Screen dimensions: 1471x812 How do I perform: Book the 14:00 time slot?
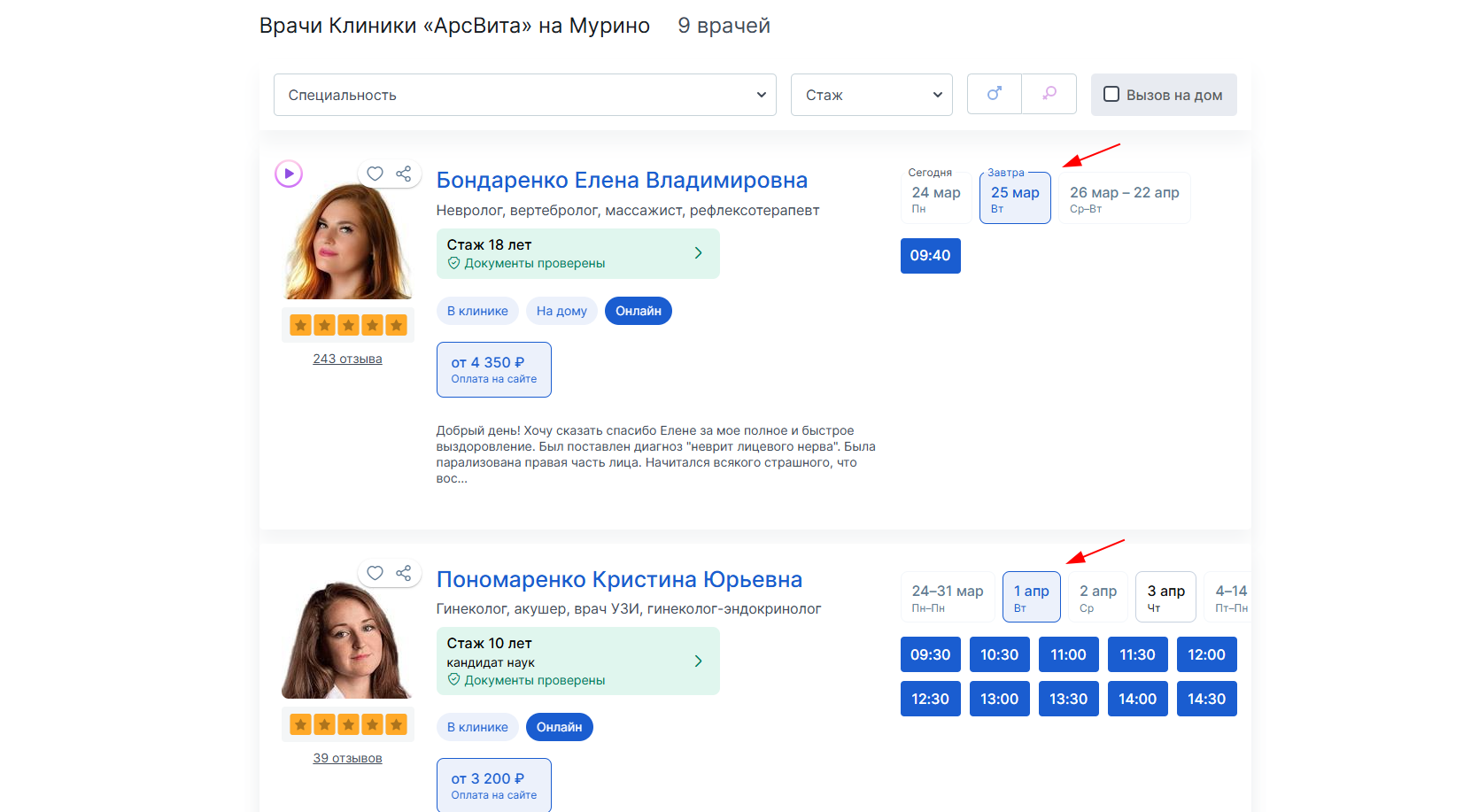point(1138,699)
